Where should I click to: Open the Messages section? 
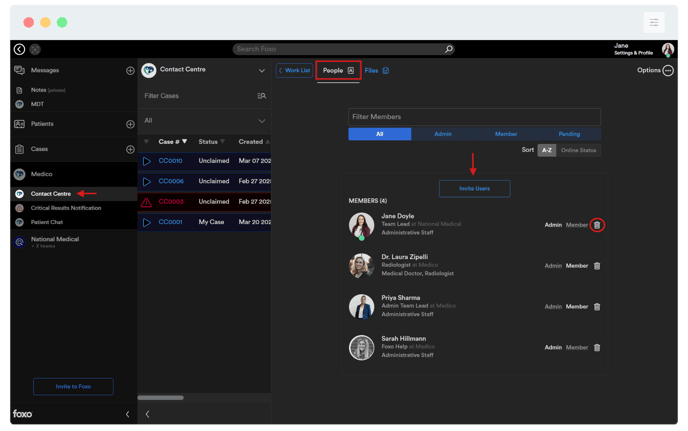coord(45,70)
